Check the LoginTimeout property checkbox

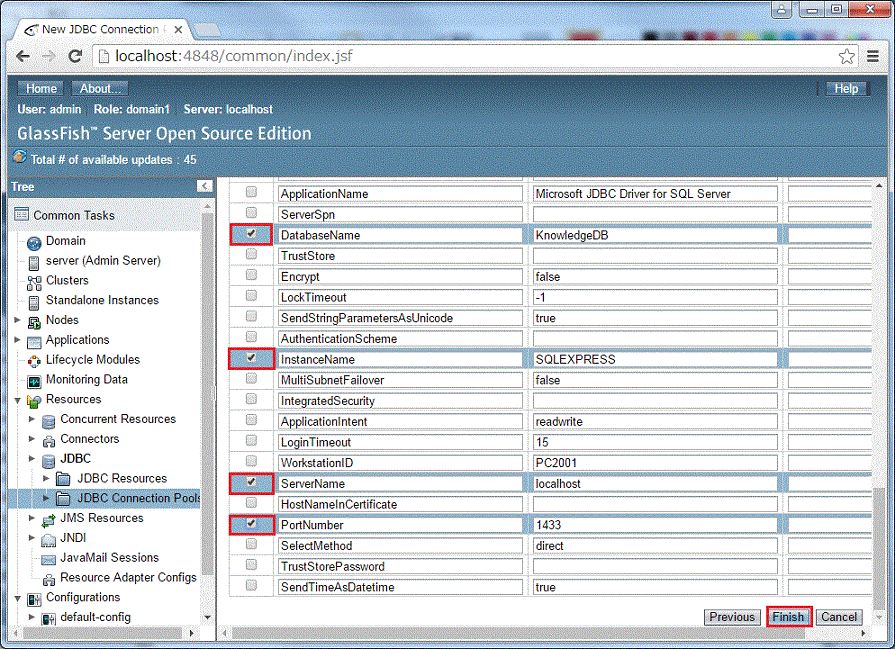(251, 441)
